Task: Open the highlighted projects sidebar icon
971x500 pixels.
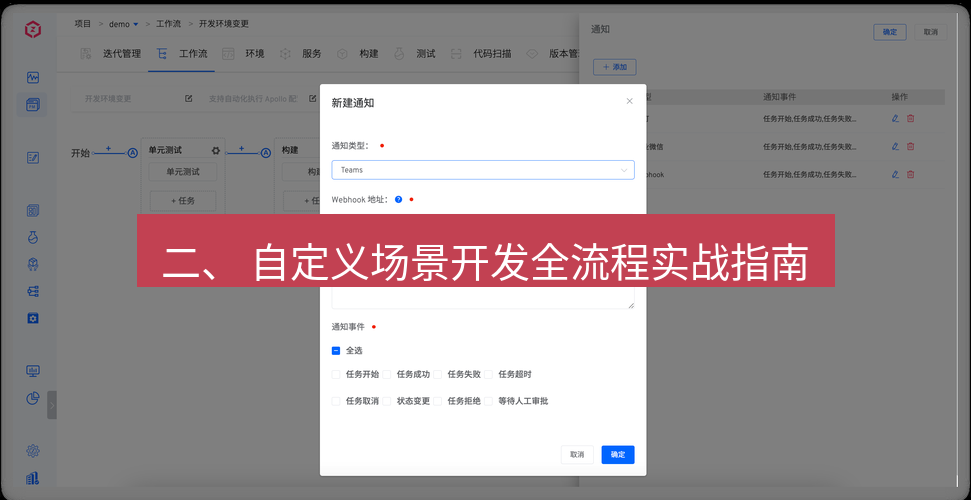Action: 33,105
